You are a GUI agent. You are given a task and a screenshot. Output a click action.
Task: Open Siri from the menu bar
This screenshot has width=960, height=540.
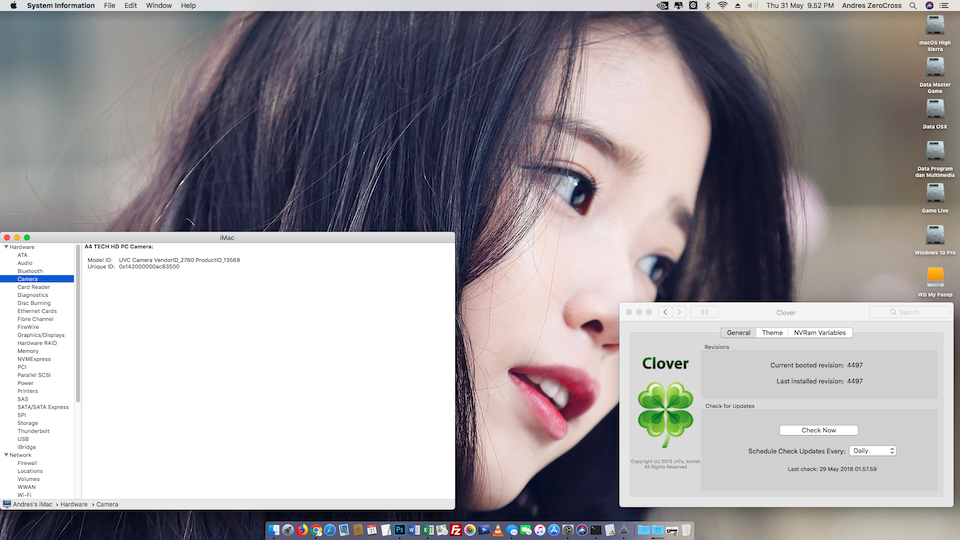point(929,6)
